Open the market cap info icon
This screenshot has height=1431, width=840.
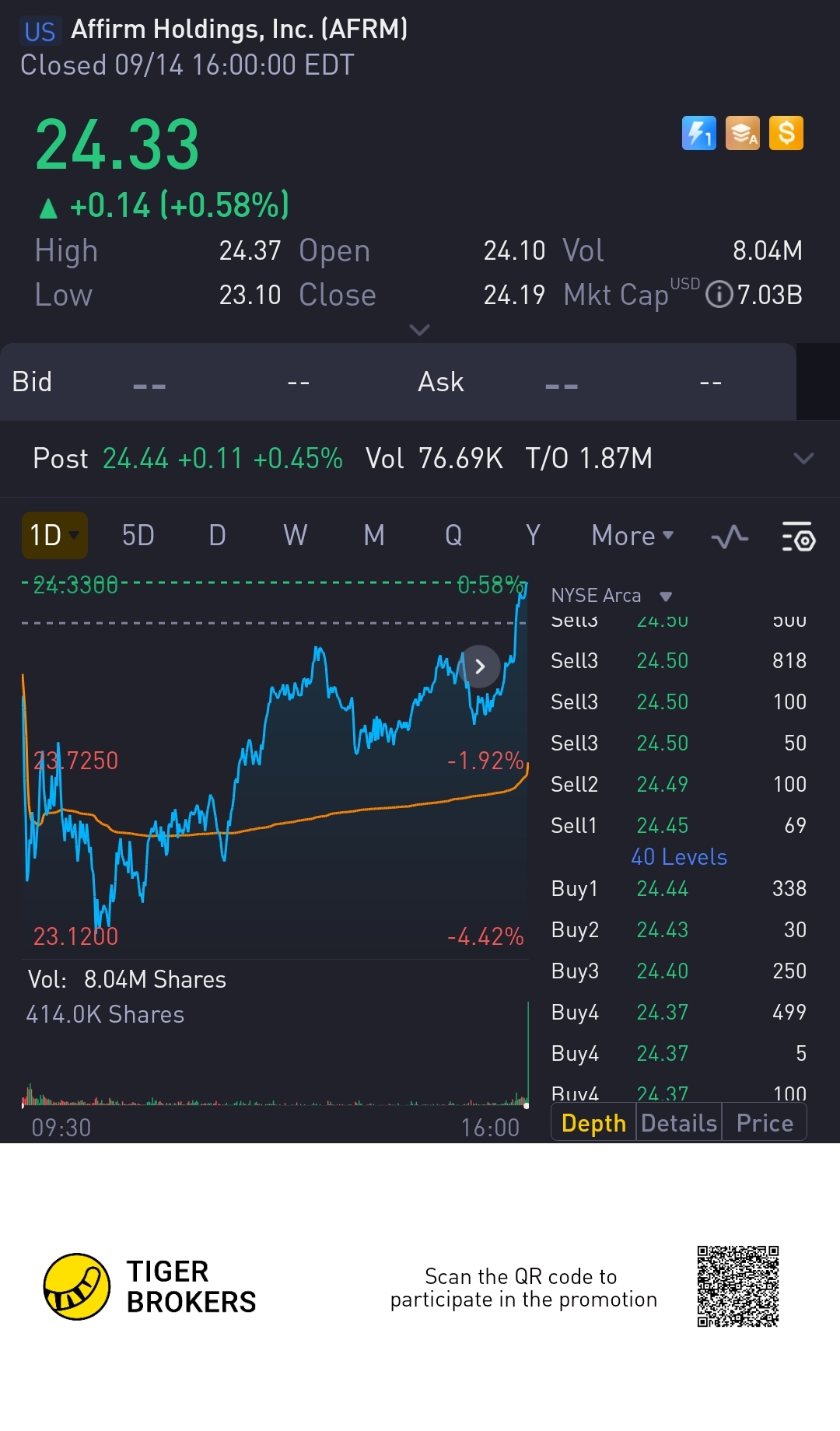[719, 295]
